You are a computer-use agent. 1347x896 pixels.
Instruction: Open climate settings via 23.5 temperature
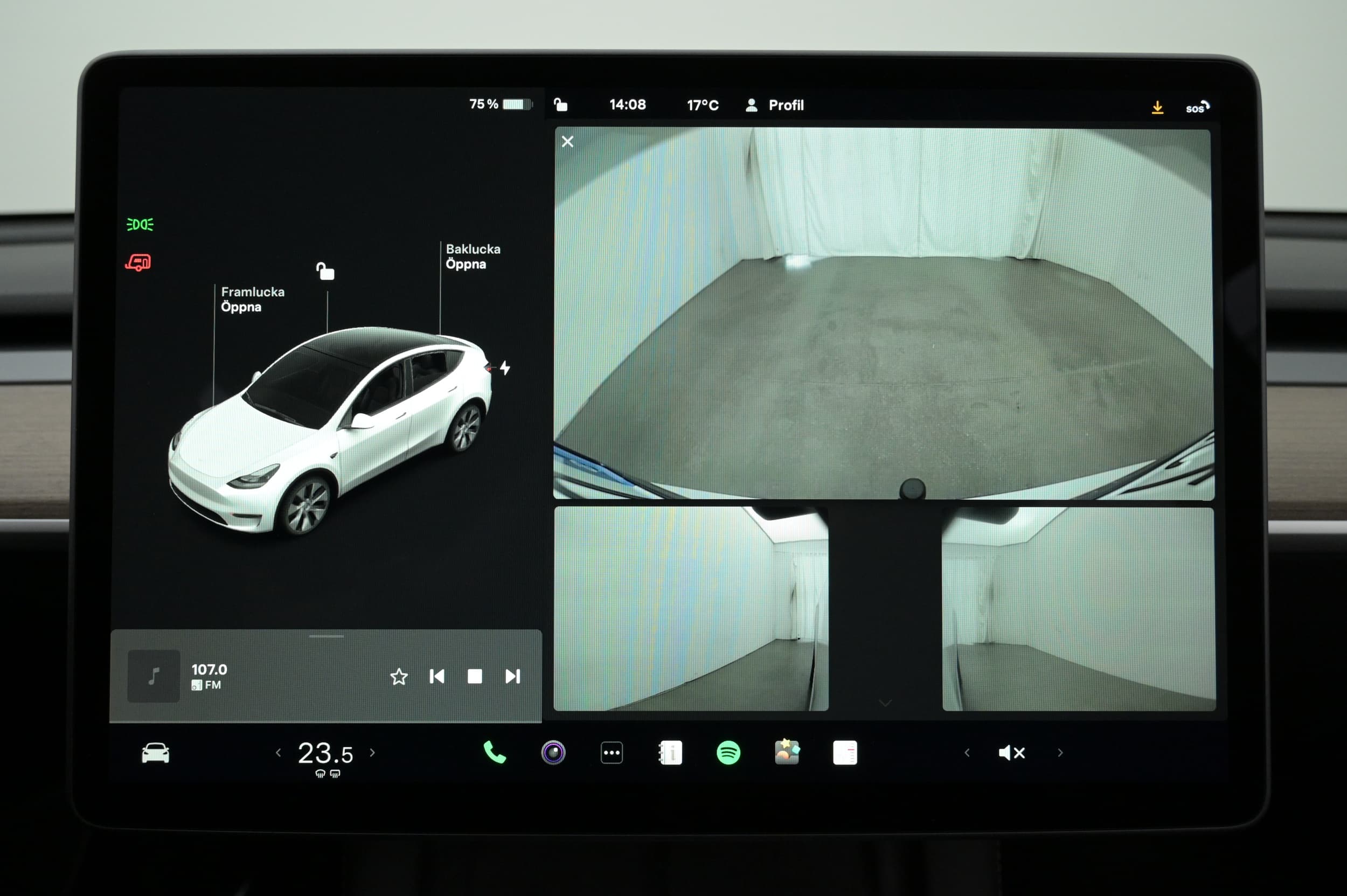coord(325,753)
